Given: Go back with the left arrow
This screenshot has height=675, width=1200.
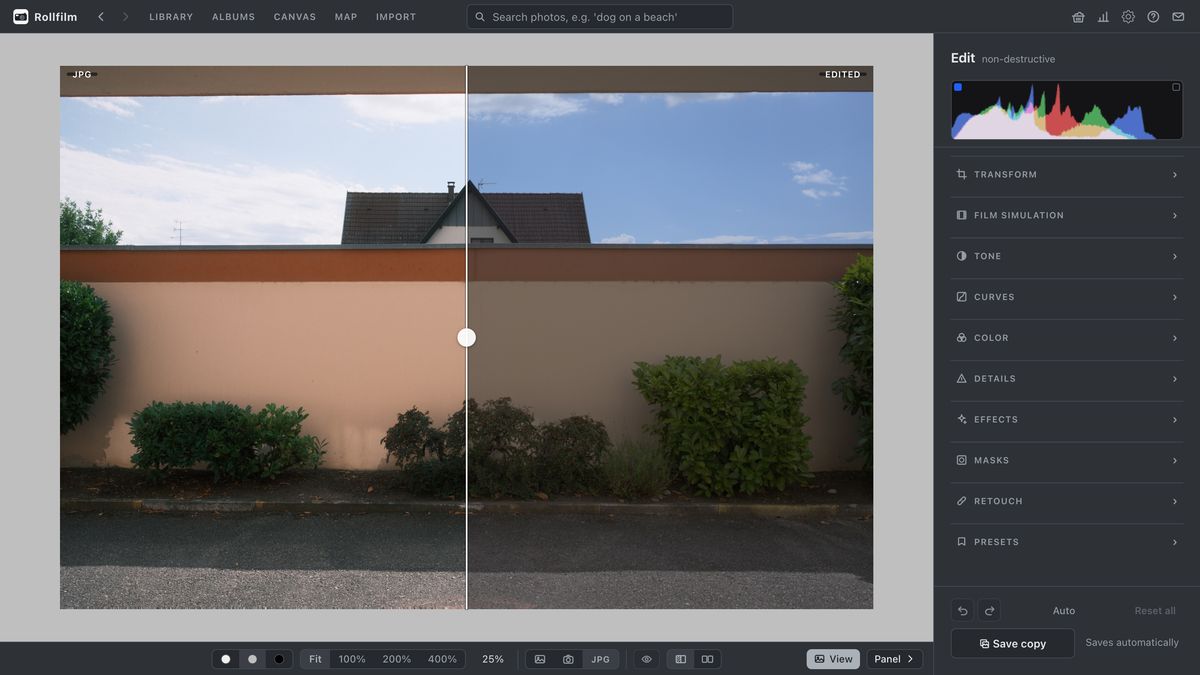Looking at the screenshot, I should pos(101,17).
